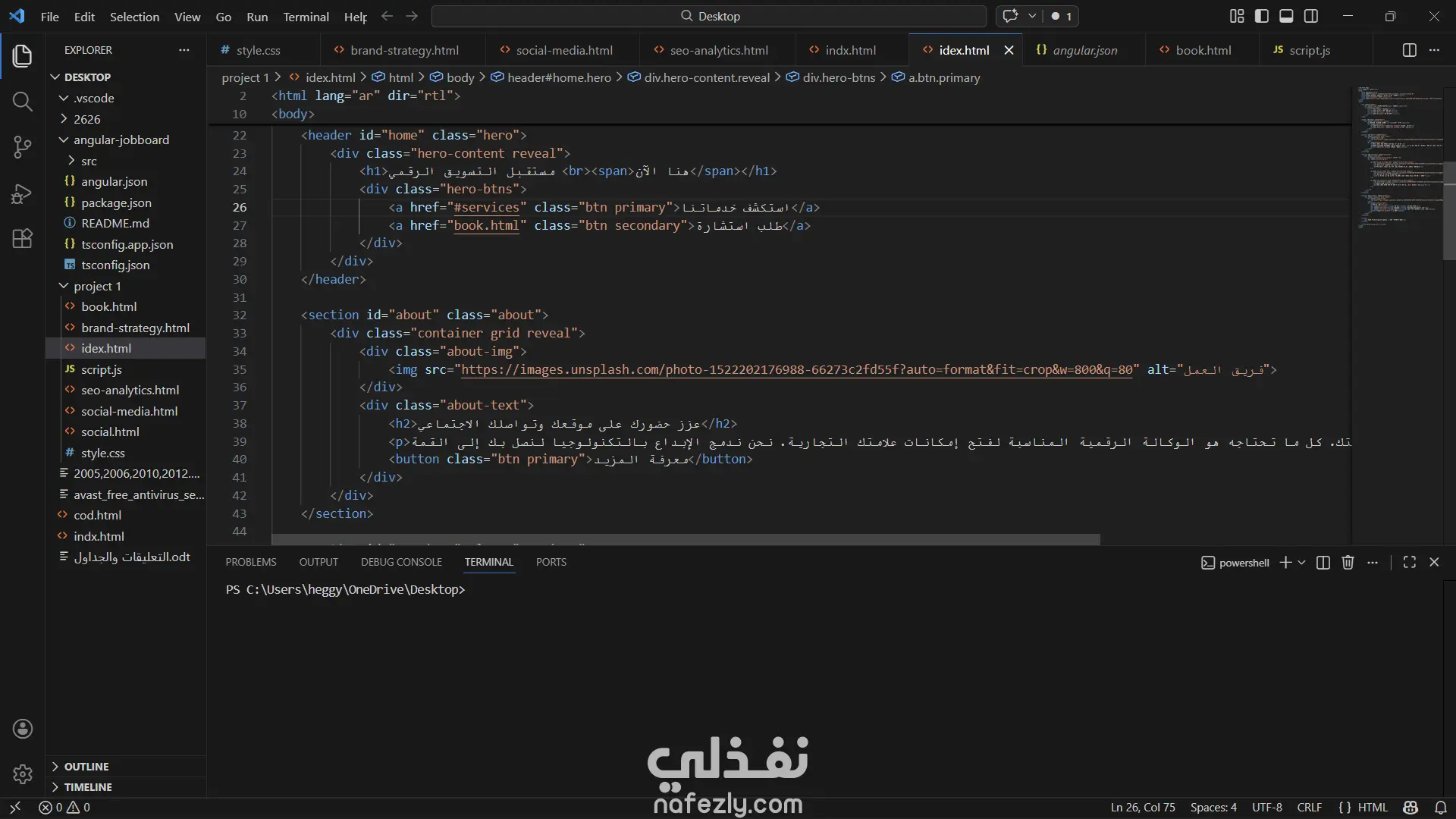
Task: Open the Manage settings gear
Action: pos(23,774)
